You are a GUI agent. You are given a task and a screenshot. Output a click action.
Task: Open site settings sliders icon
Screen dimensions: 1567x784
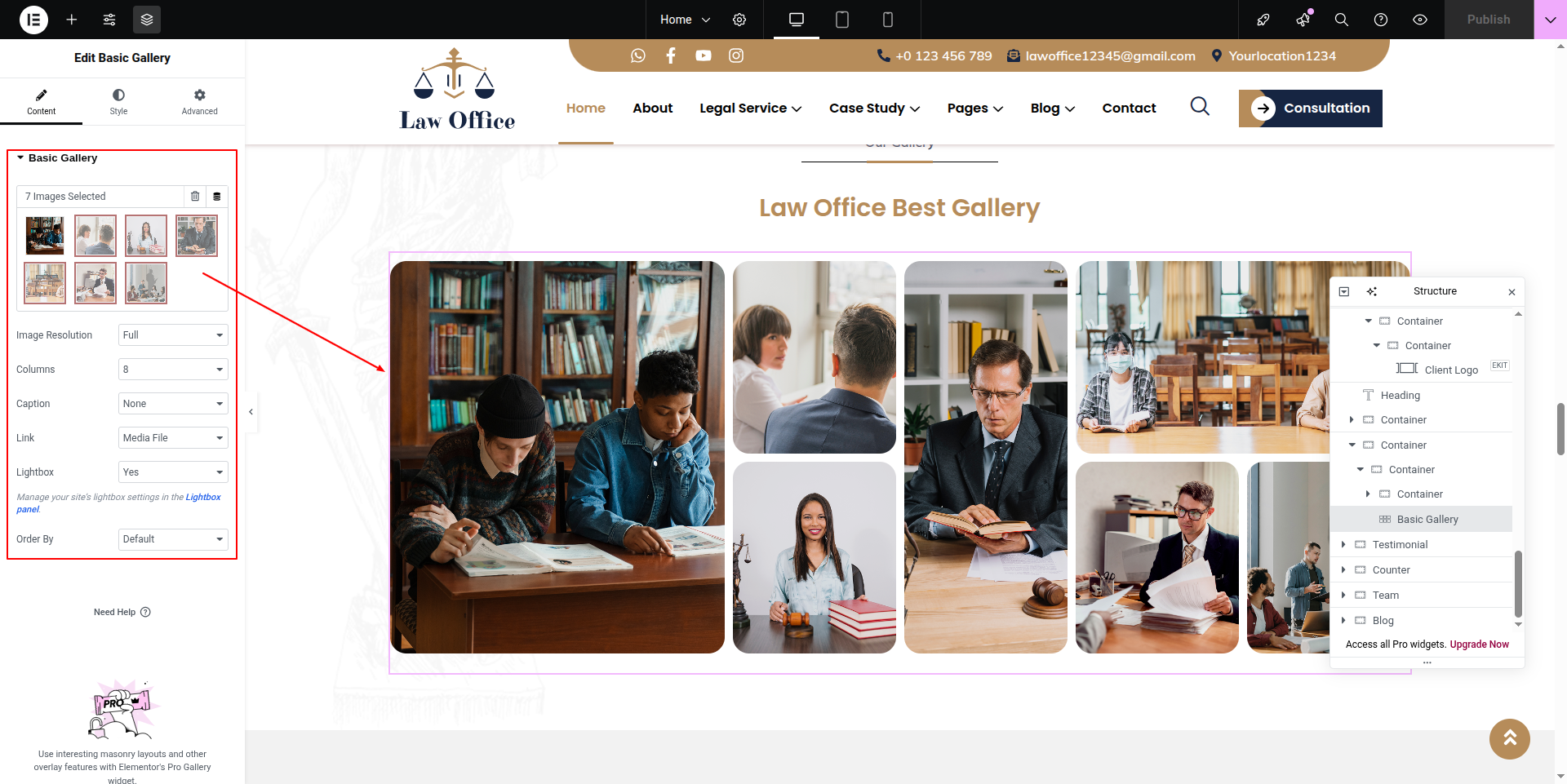[109, 20]
